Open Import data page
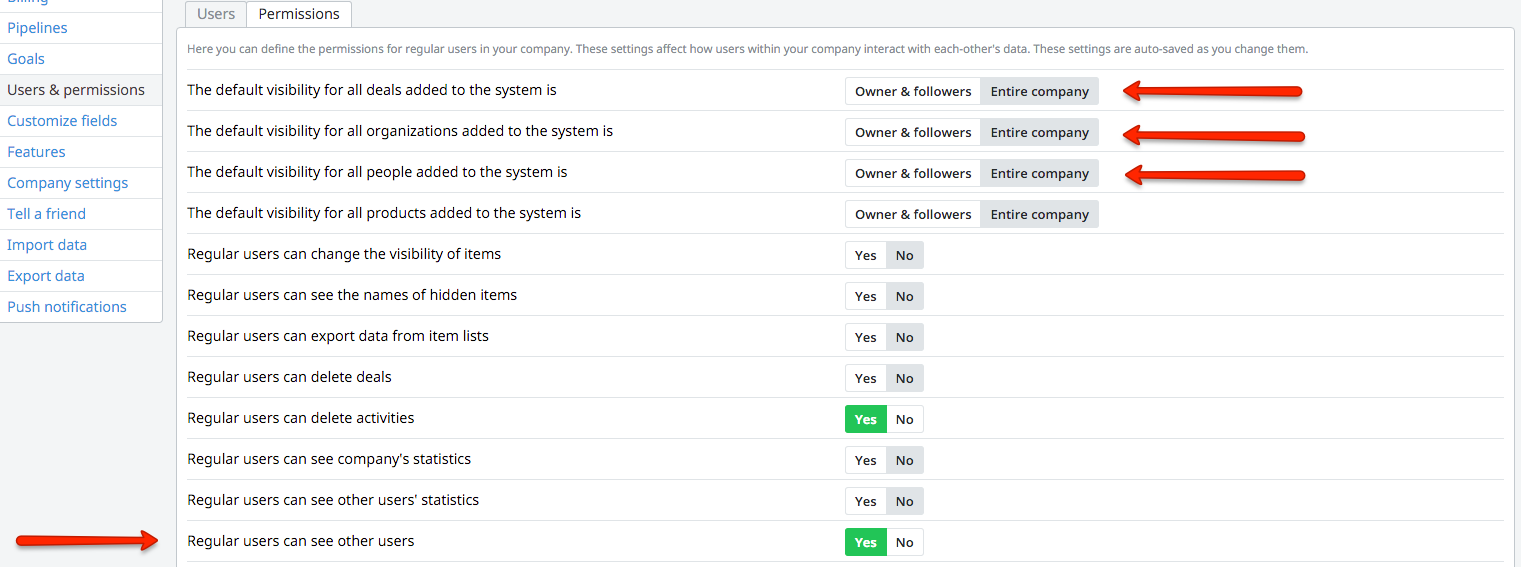 pos(81,245)
